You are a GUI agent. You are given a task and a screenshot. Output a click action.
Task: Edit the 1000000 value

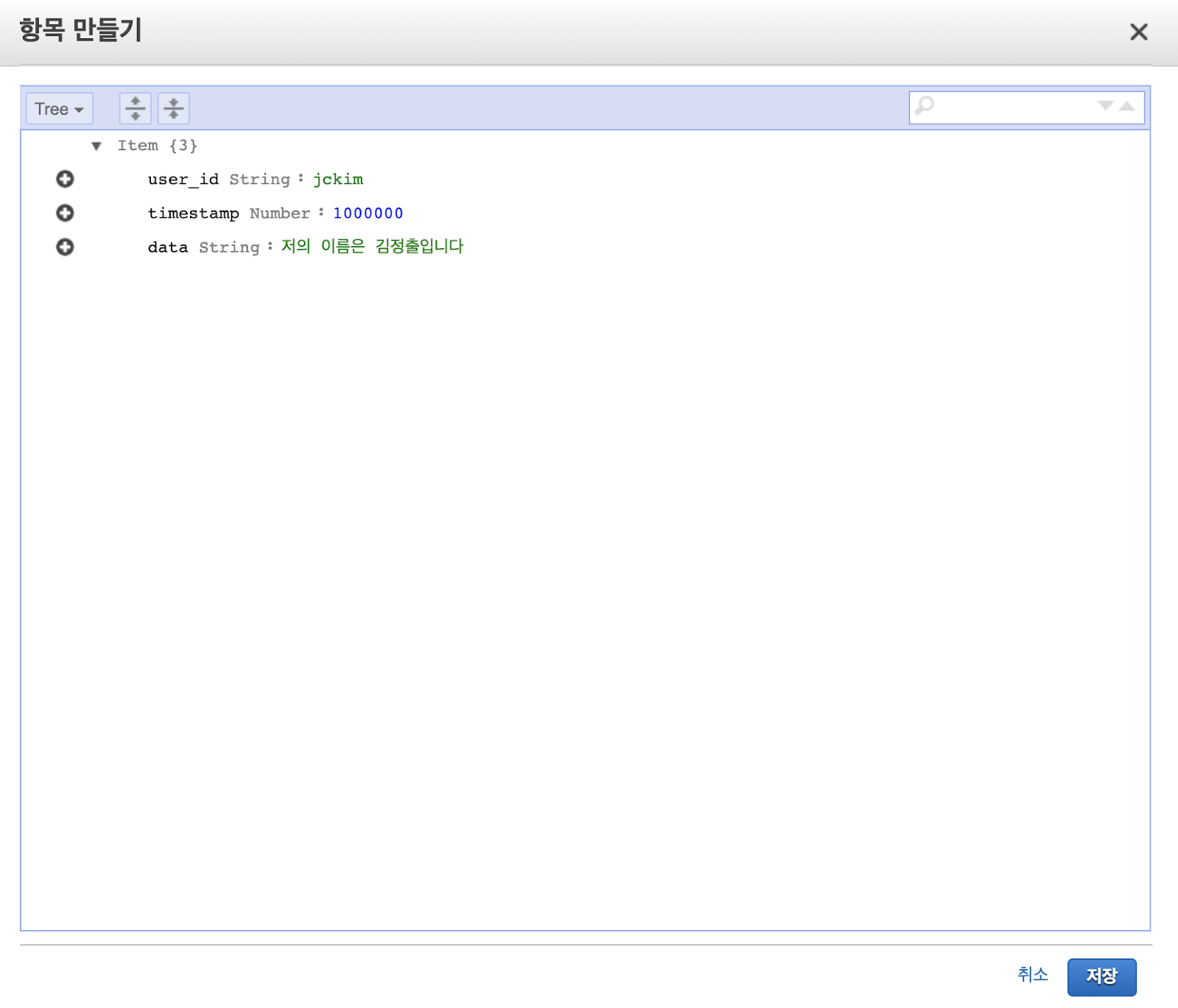[368, 214]
